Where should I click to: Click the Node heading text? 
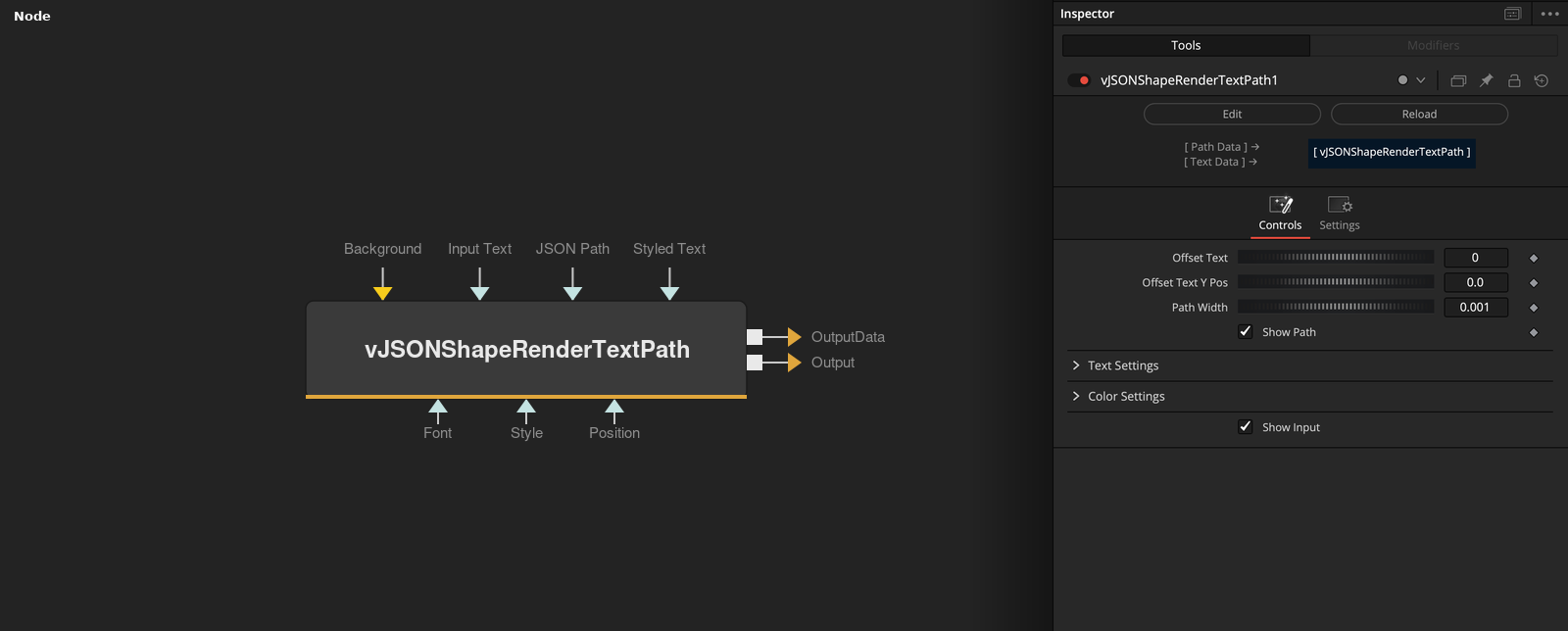click(32, 16)
